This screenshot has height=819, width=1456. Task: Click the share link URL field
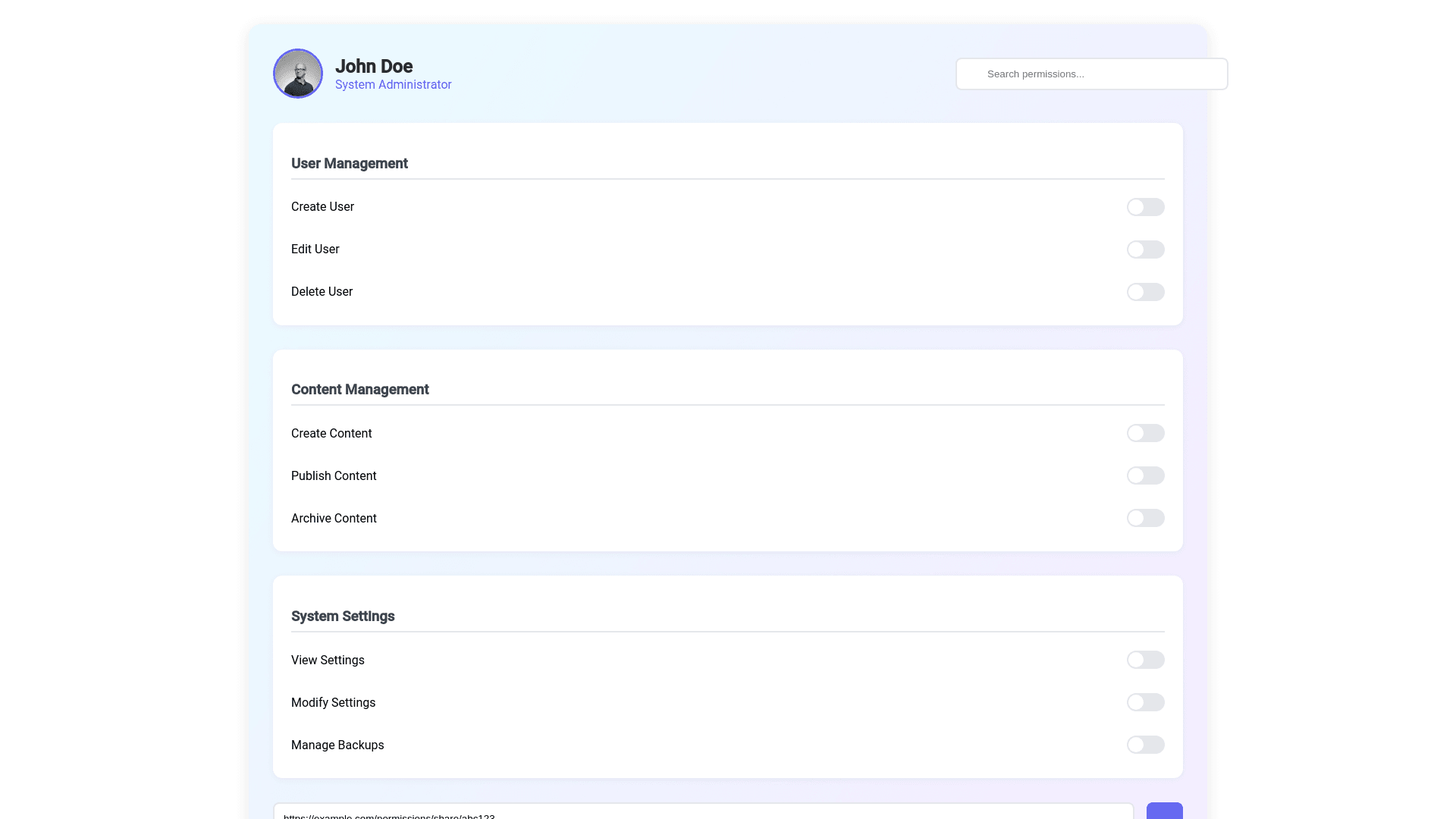(x=703, y=812)
